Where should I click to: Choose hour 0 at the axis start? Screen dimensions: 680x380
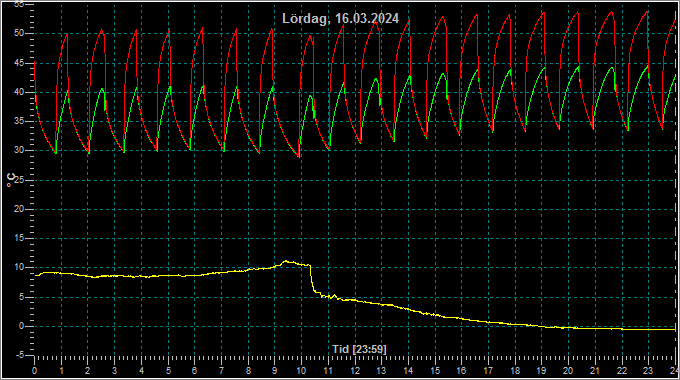(35, 371)
